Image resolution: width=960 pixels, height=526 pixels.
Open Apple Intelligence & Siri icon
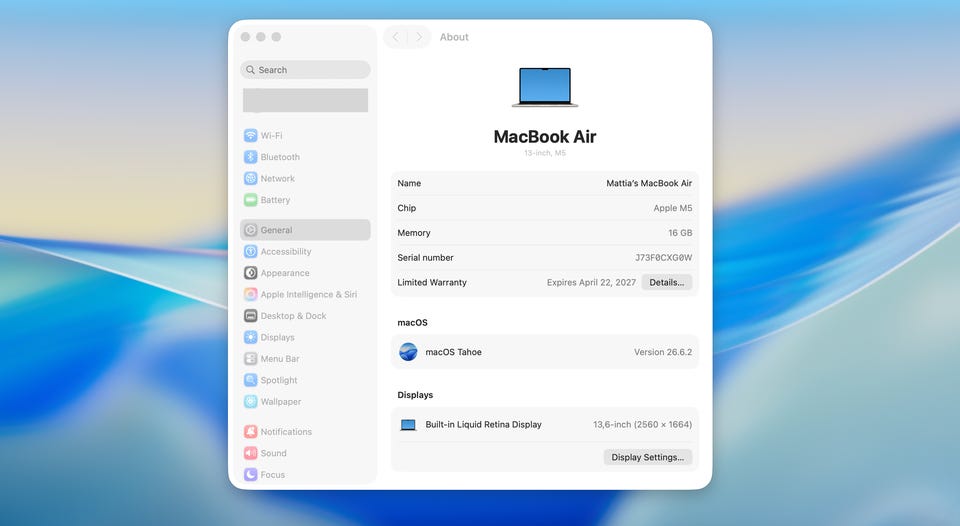coord(250,295)
